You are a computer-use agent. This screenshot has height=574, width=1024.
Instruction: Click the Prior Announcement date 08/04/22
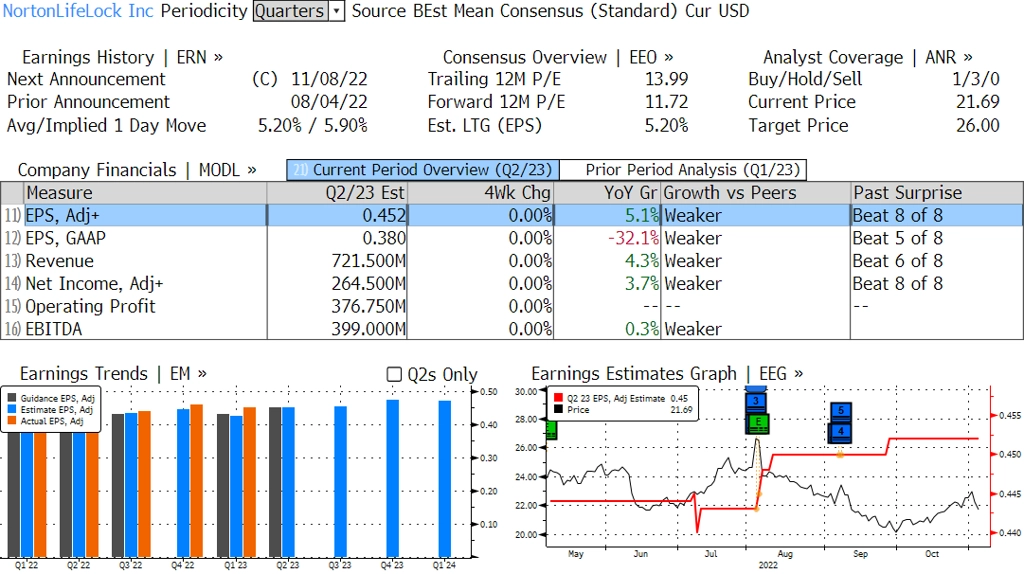[x=329, y=102]
